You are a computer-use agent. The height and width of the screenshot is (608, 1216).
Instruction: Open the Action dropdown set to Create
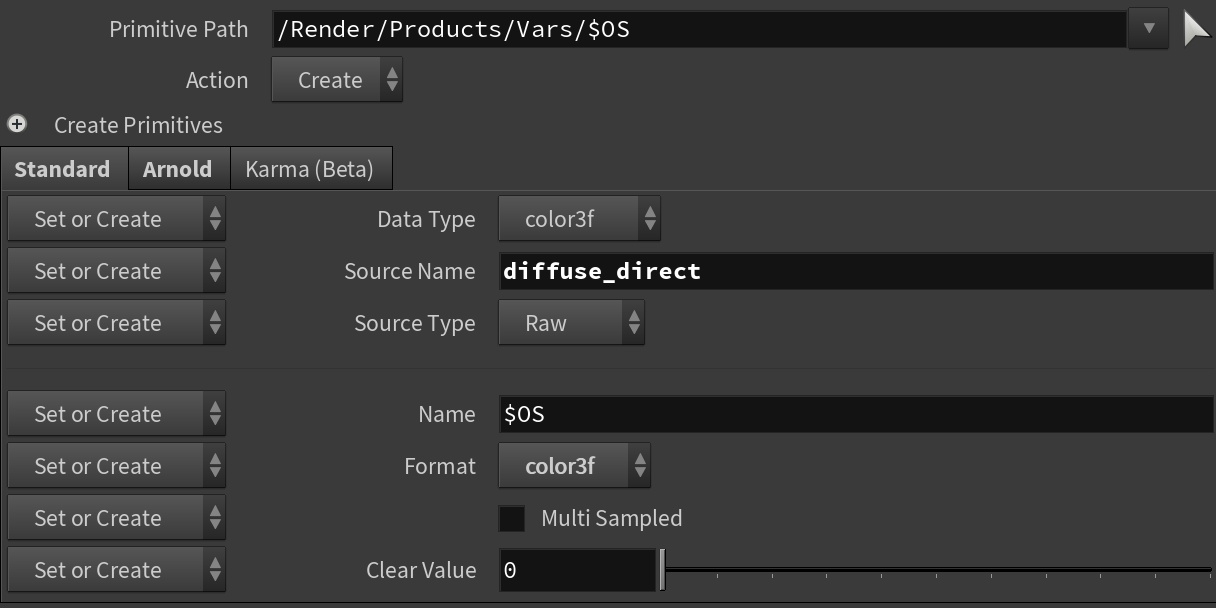click(337, 80)
